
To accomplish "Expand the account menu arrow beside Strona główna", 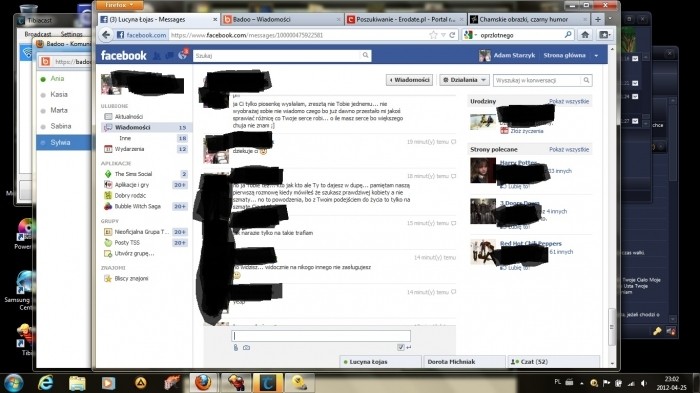I will (x=596, y=55).
